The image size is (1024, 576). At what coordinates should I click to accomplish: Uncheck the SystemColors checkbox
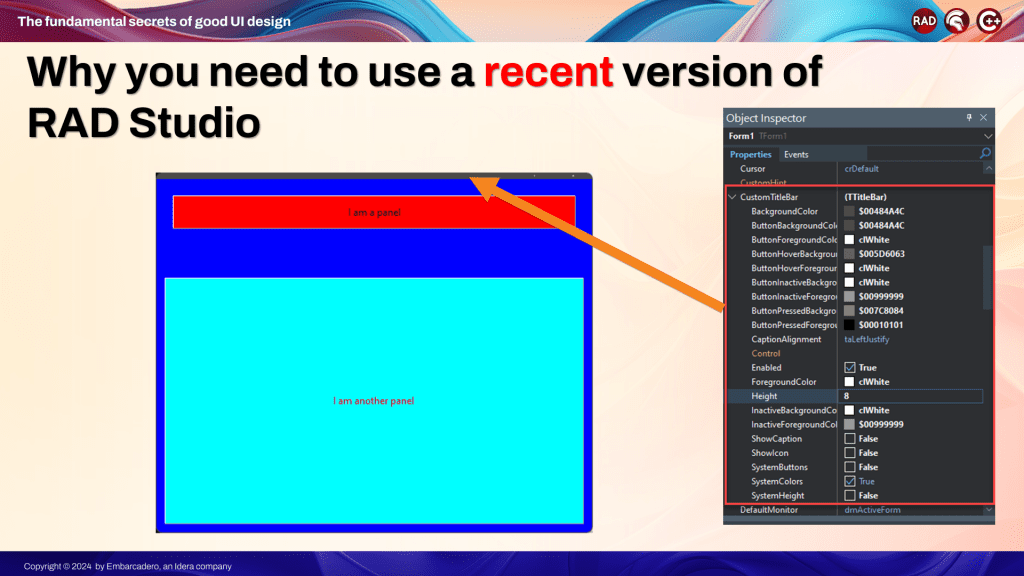pos(850,481)
